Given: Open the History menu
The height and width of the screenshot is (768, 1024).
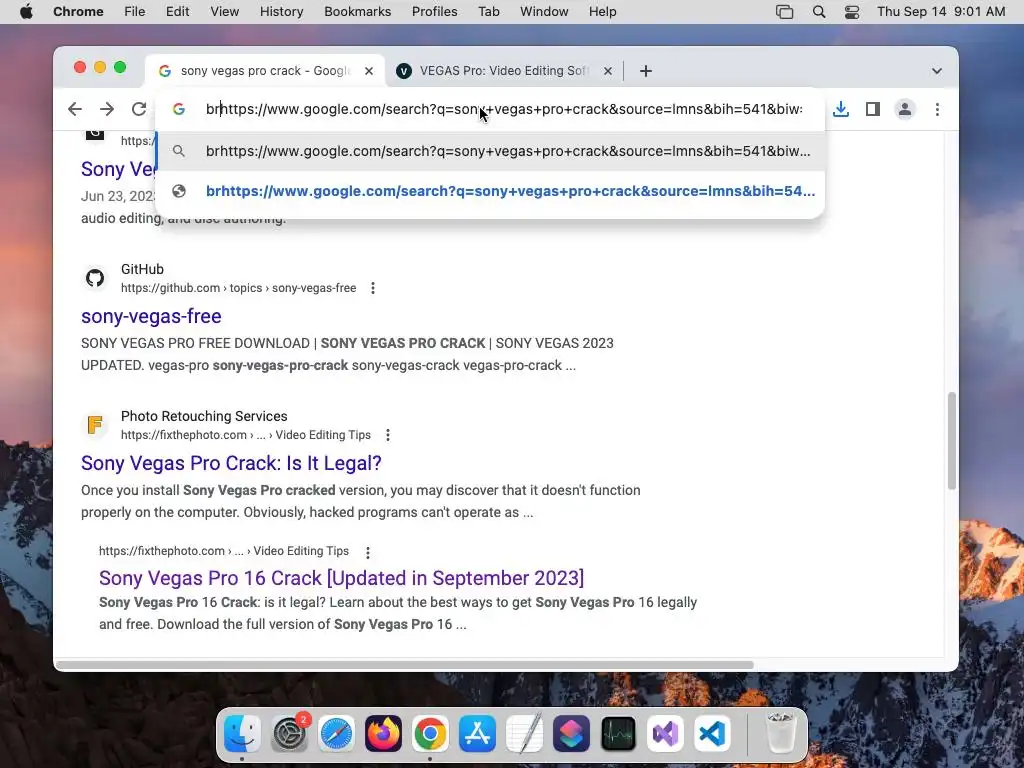Looking at the screenshot, I should pyautogui.click(x=281, y=12).
